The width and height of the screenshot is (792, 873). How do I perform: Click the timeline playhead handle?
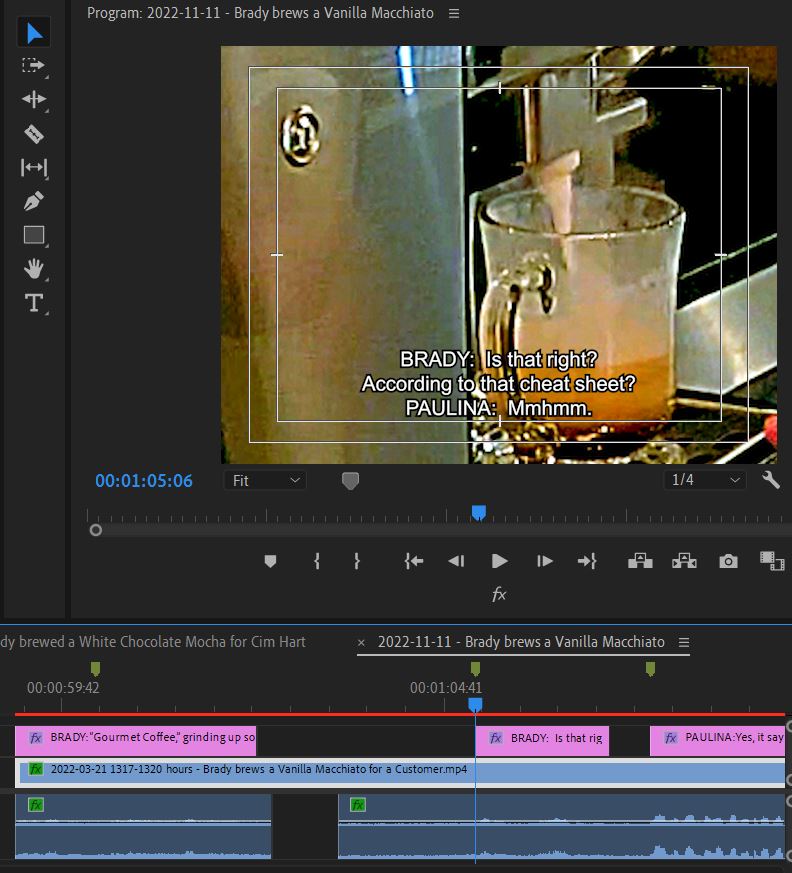click(x=475, y=705)
